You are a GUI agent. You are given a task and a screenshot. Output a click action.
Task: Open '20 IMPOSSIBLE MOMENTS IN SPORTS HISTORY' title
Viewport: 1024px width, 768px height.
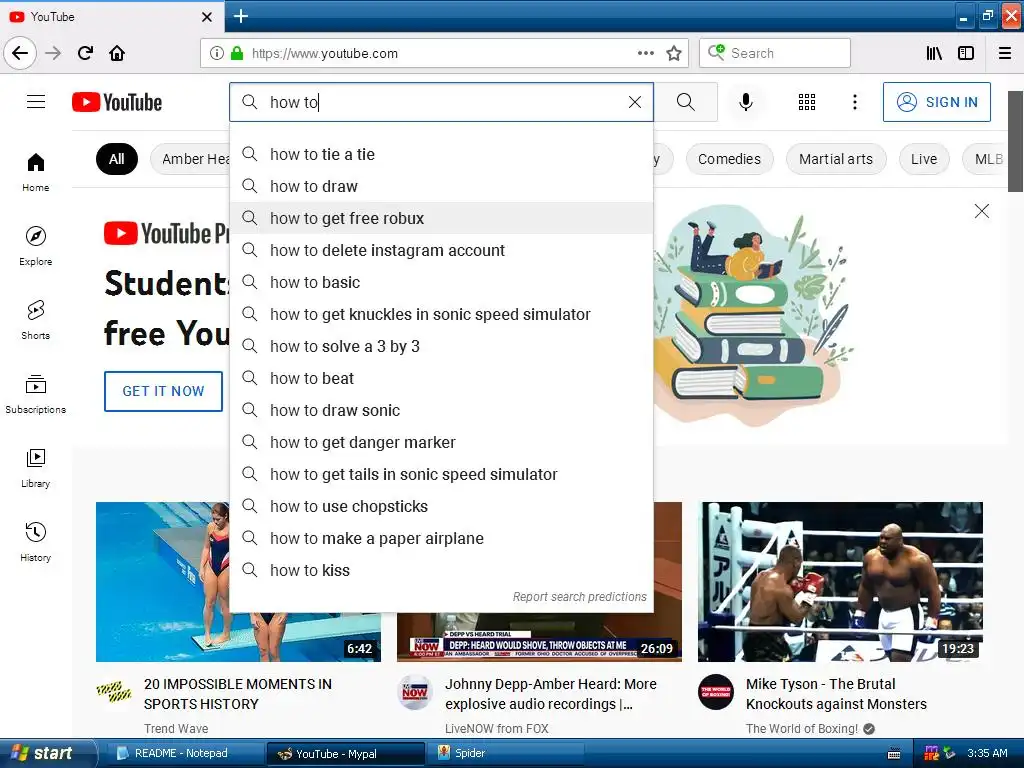coord(238,694)
